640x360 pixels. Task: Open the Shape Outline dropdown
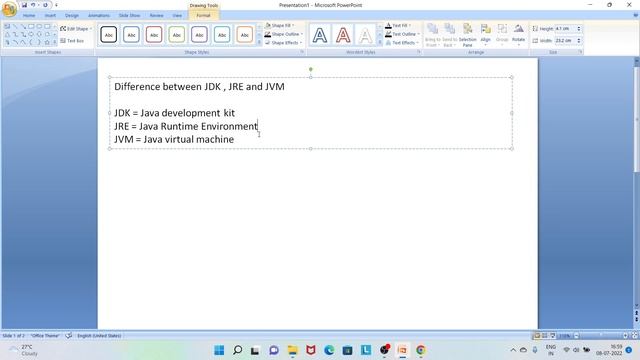(x=284, y=34)
